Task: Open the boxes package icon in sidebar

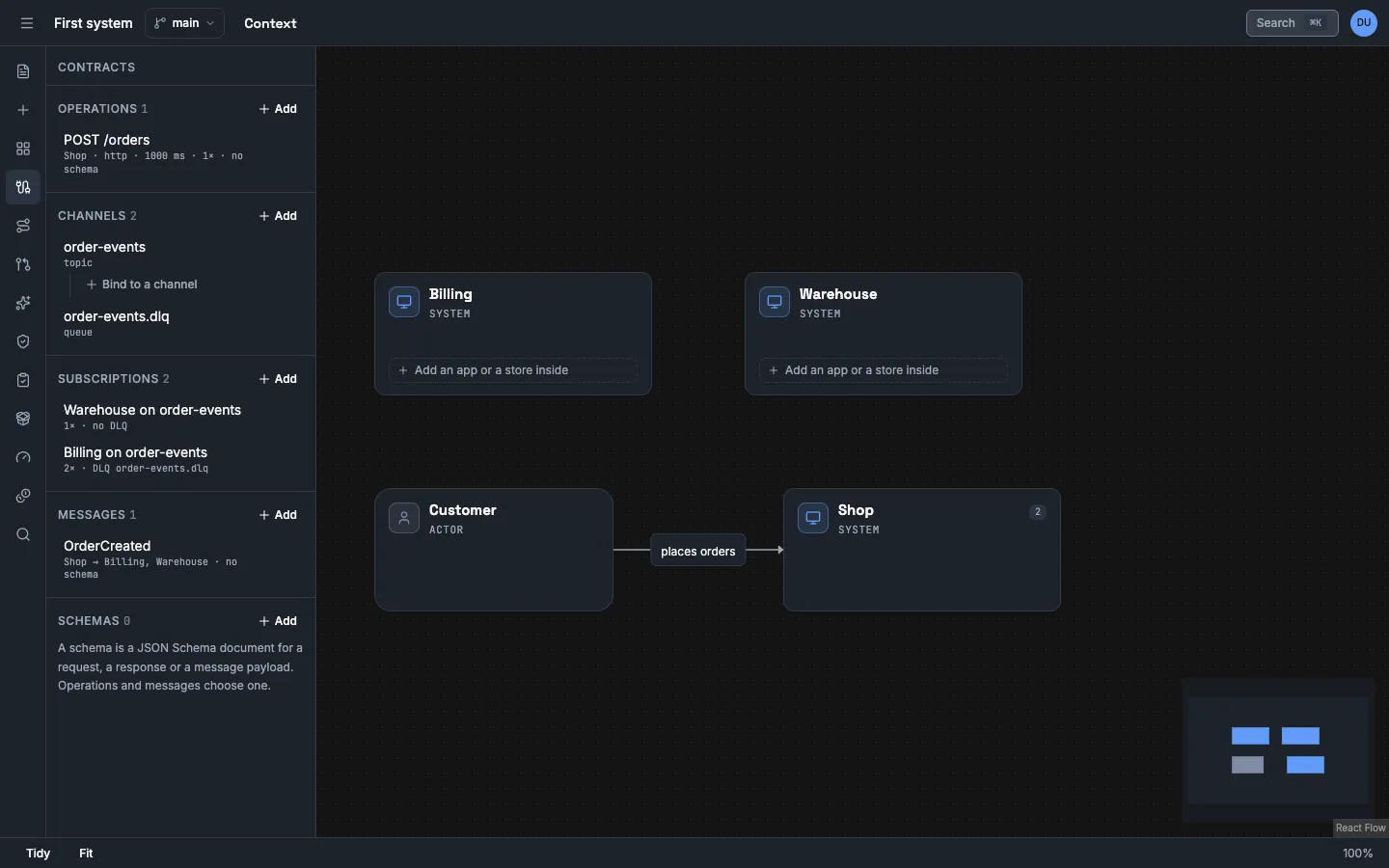Action: 23,419
